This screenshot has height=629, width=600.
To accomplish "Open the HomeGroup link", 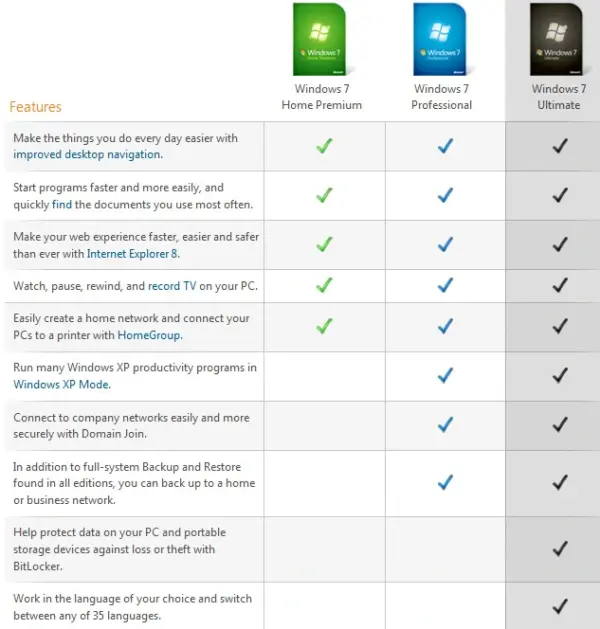I will tap(150, 335).
